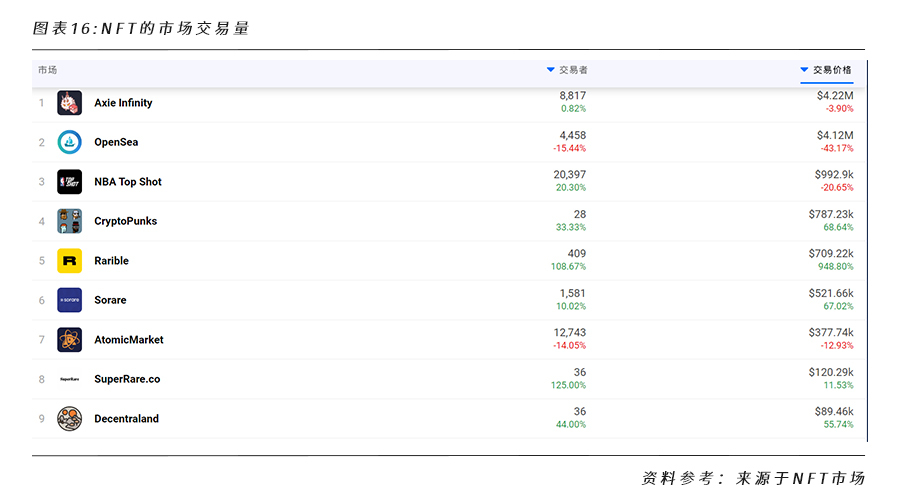
Task: Select the 交易价格 header label
Action: [x=832, y=70]
